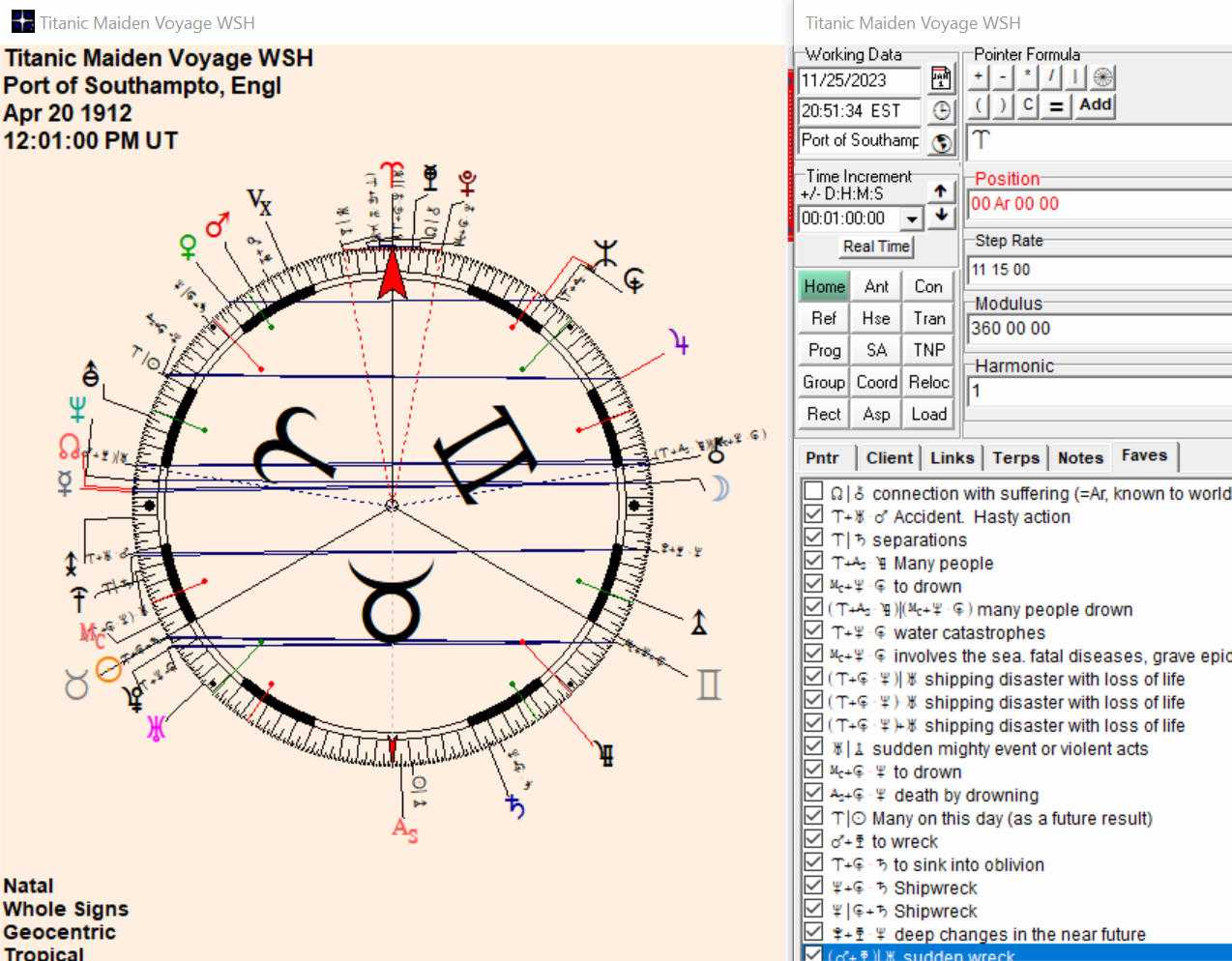
Task: Open the calendar date picker icon
Action: tap(941, 79)
